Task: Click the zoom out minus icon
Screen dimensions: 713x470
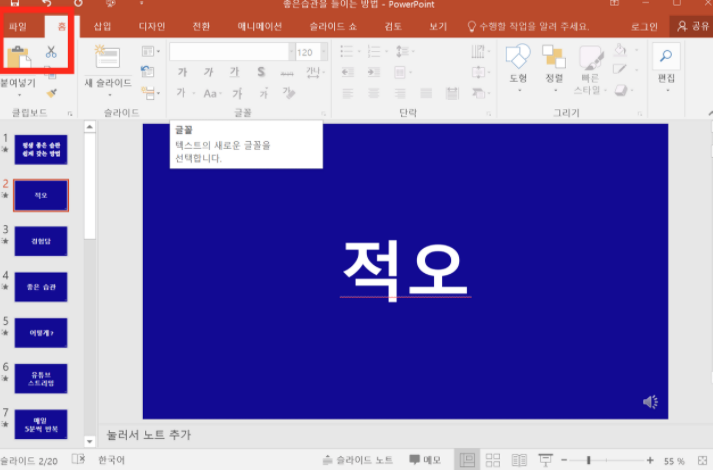Action: point(564,460)
